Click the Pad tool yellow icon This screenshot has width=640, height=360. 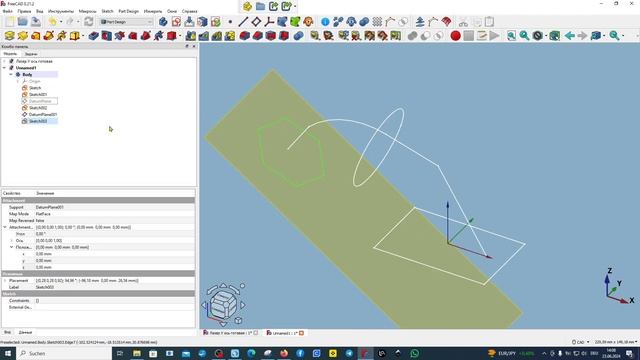pos(9,36)
